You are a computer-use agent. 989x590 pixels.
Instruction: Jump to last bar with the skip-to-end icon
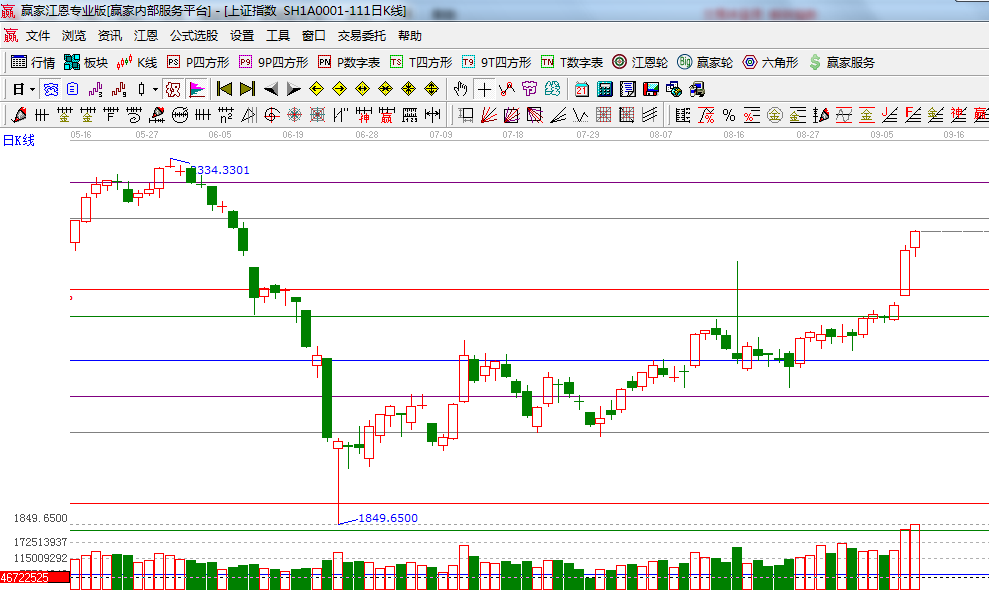[247, 89]
